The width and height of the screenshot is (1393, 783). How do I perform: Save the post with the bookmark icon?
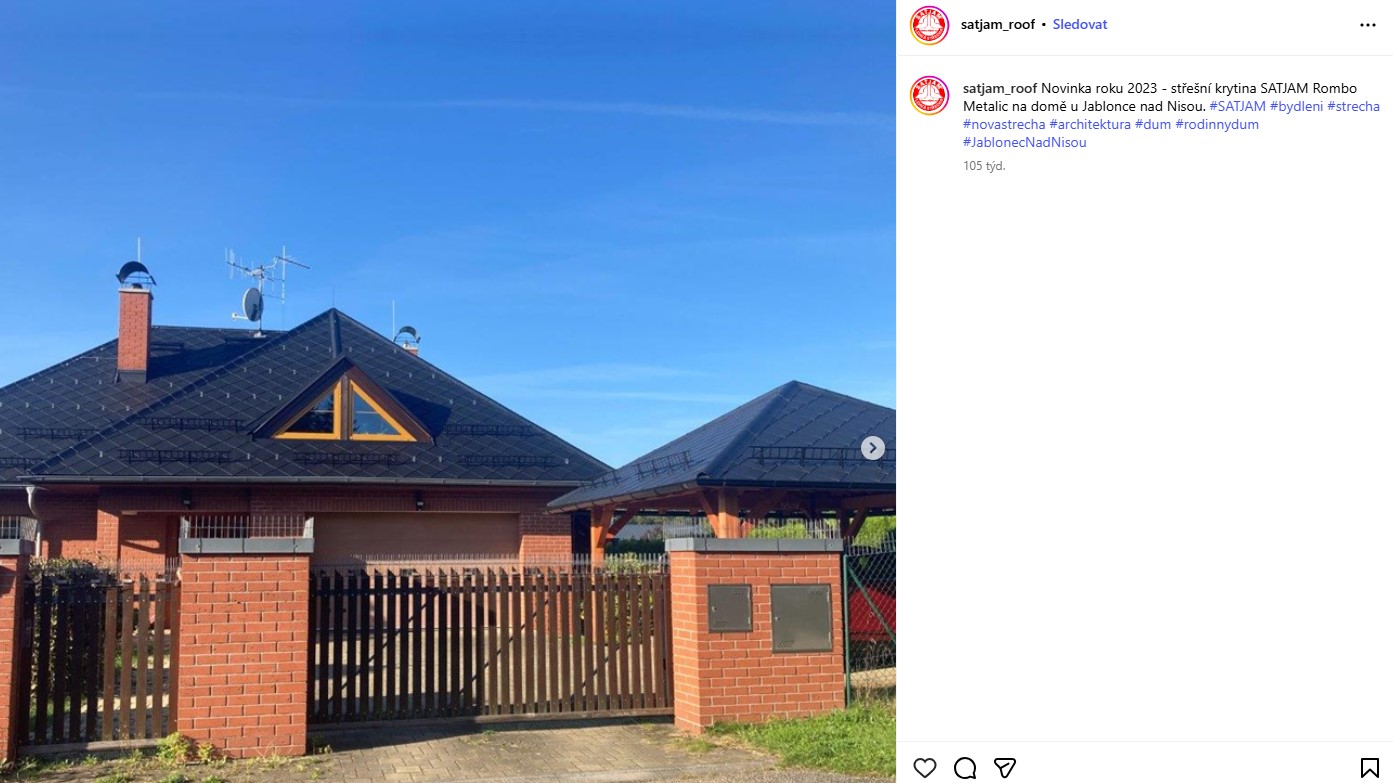tap(1370, 768)
